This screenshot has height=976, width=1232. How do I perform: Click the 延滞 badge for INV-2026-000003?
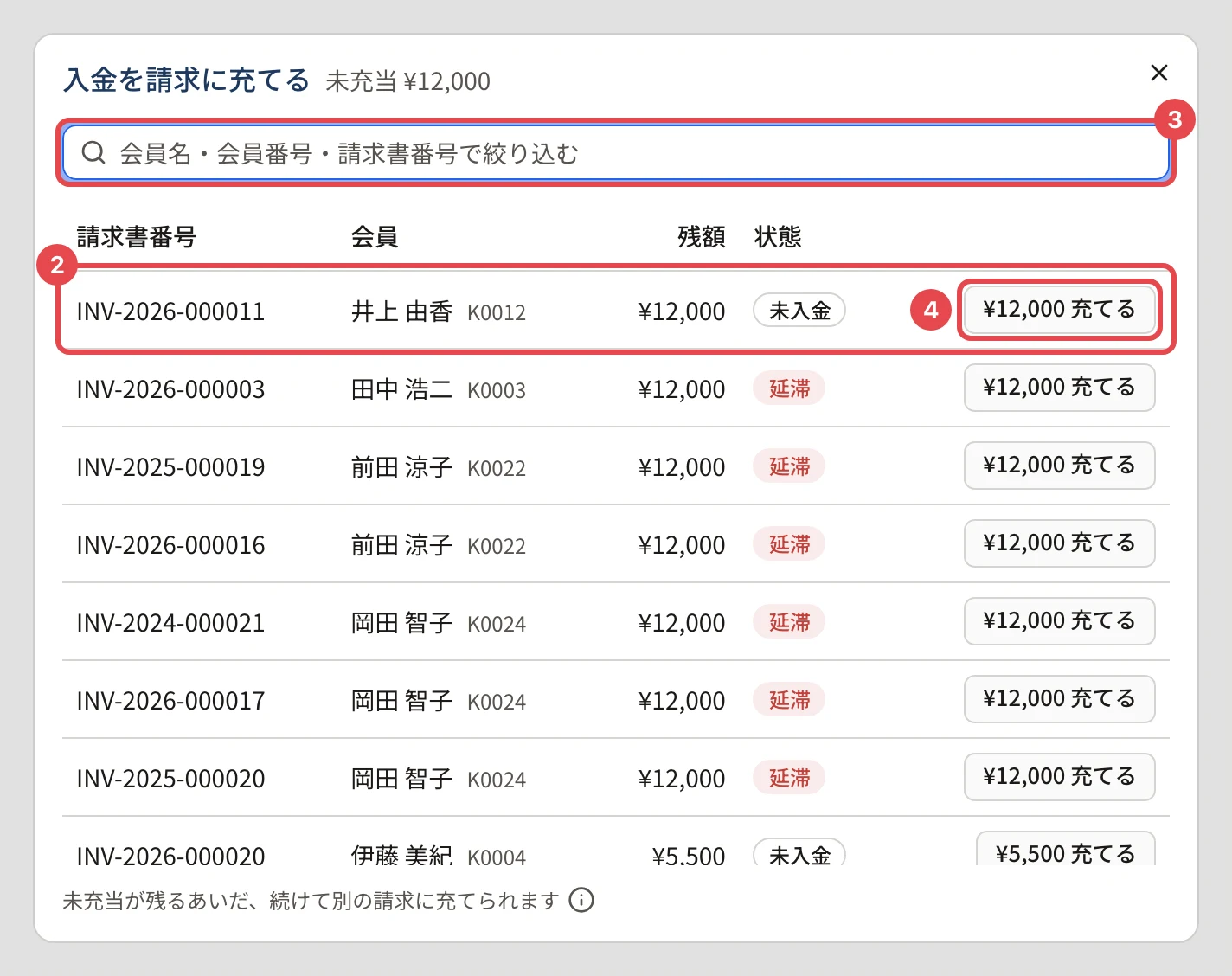[789, 388]
